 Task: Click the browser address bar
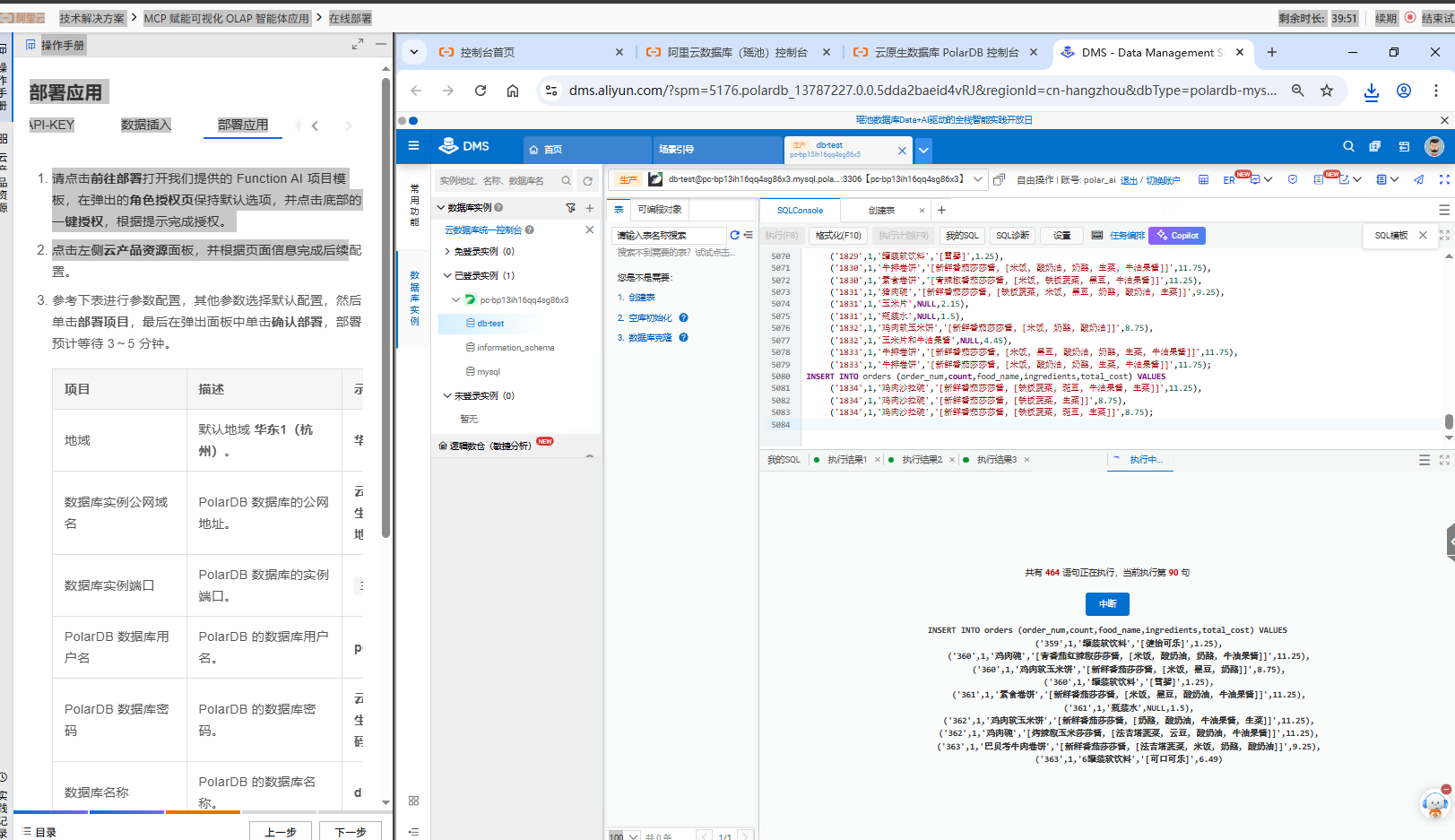tap(922, 91)
